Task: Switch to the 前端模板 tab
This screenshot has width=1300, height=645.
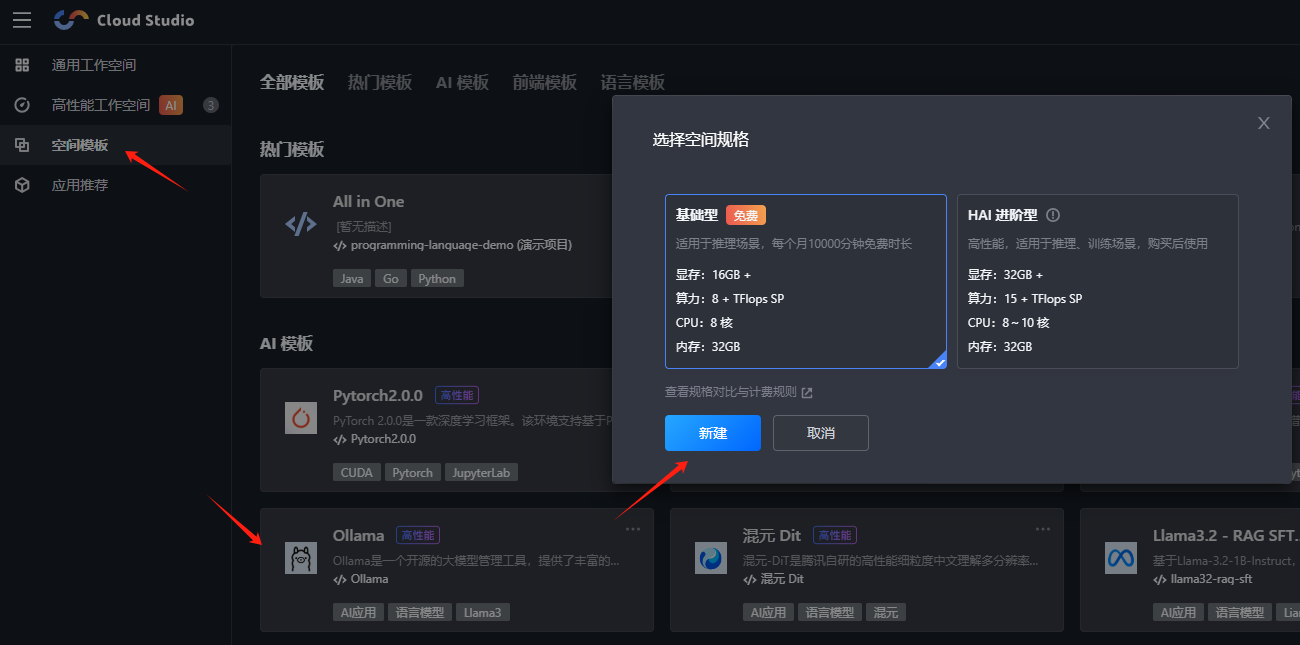Action: (x=544, y=83)
